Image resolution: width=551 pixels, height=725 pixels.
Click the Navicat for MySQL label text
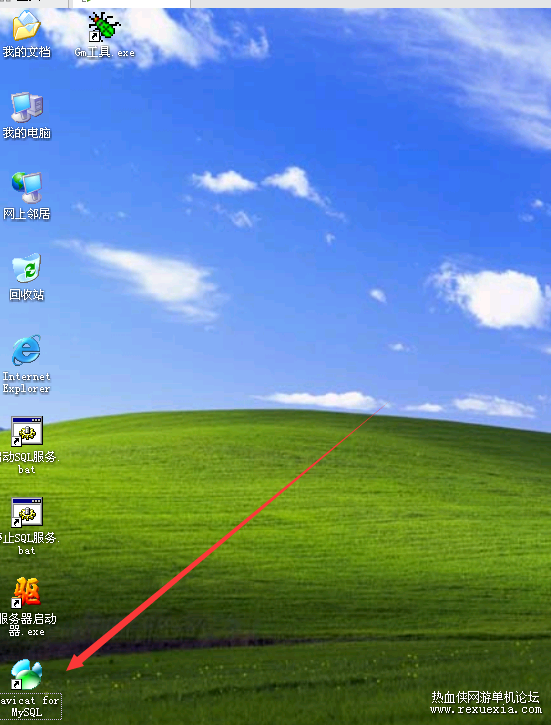coord(30,706)
